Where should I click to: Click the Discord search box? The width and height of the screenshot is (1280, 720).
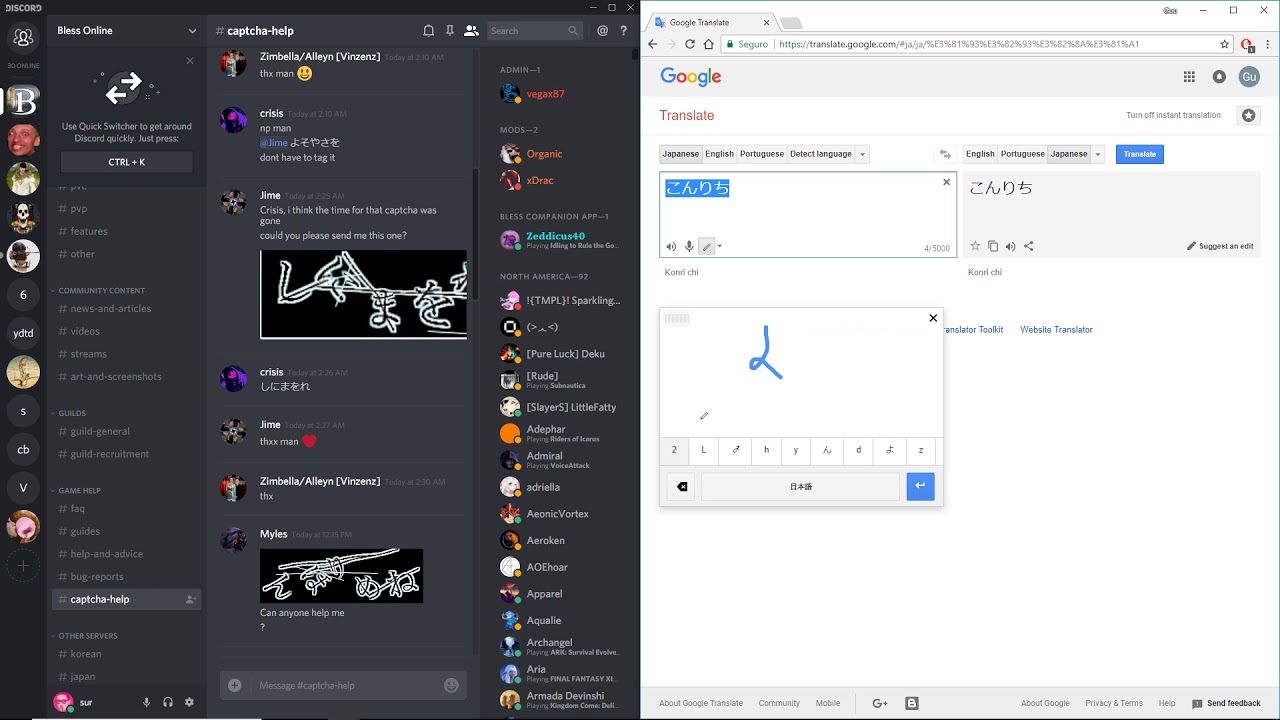[535, 31]
